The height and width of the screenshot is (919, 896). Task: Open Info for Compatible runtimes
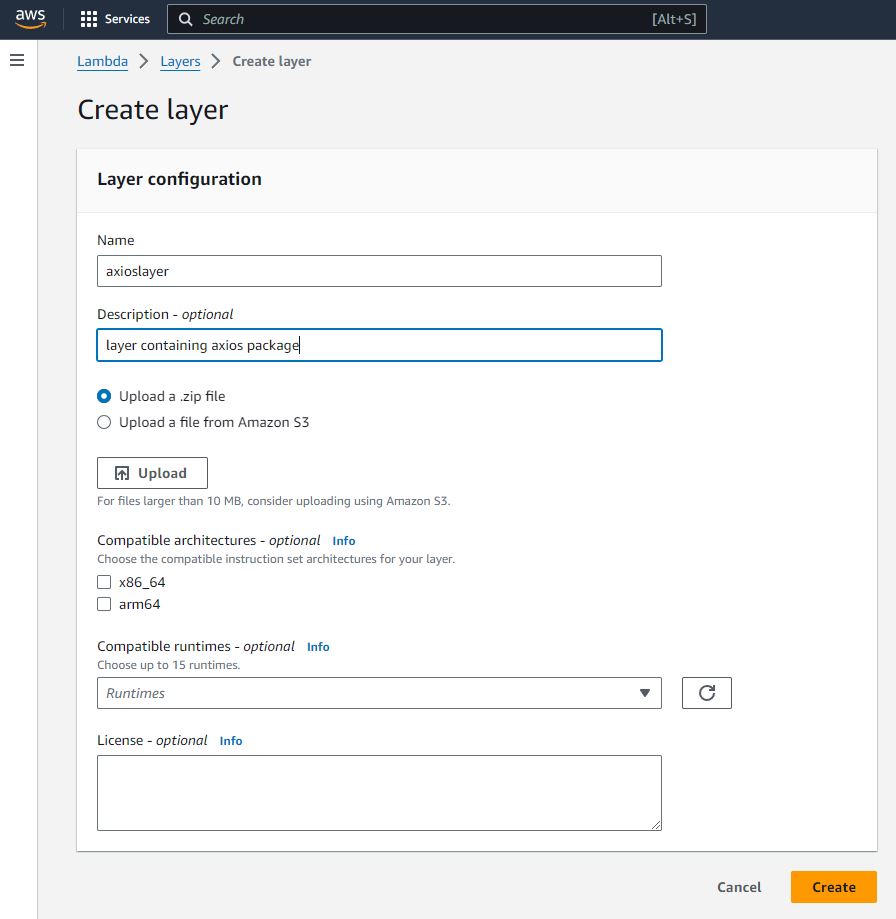318,647
